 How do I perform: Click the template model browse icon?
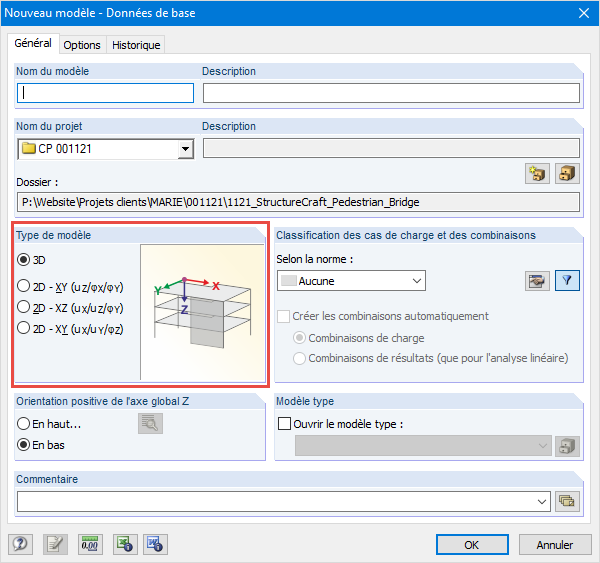pos(567,446)
